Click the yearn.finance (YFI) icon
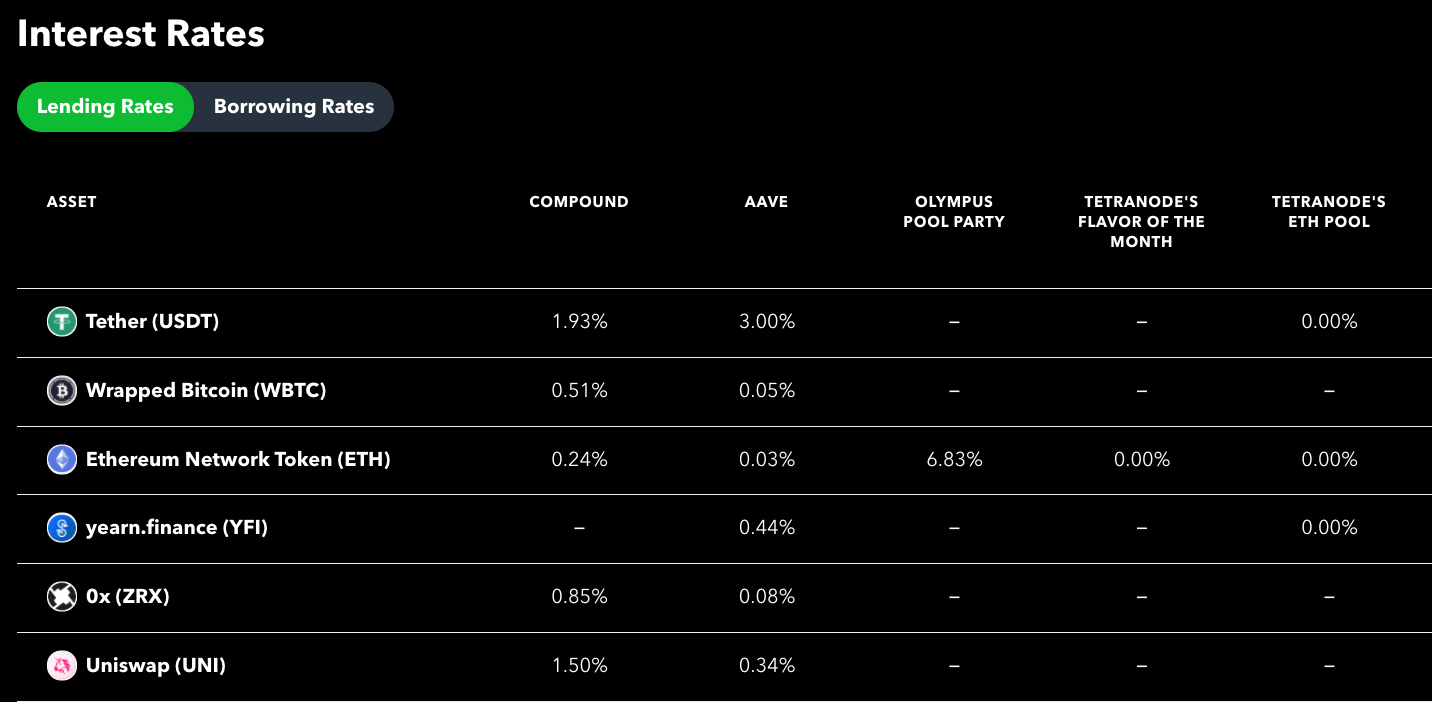The width and height of the screenshot is (1432, 702). coord(62,527)
